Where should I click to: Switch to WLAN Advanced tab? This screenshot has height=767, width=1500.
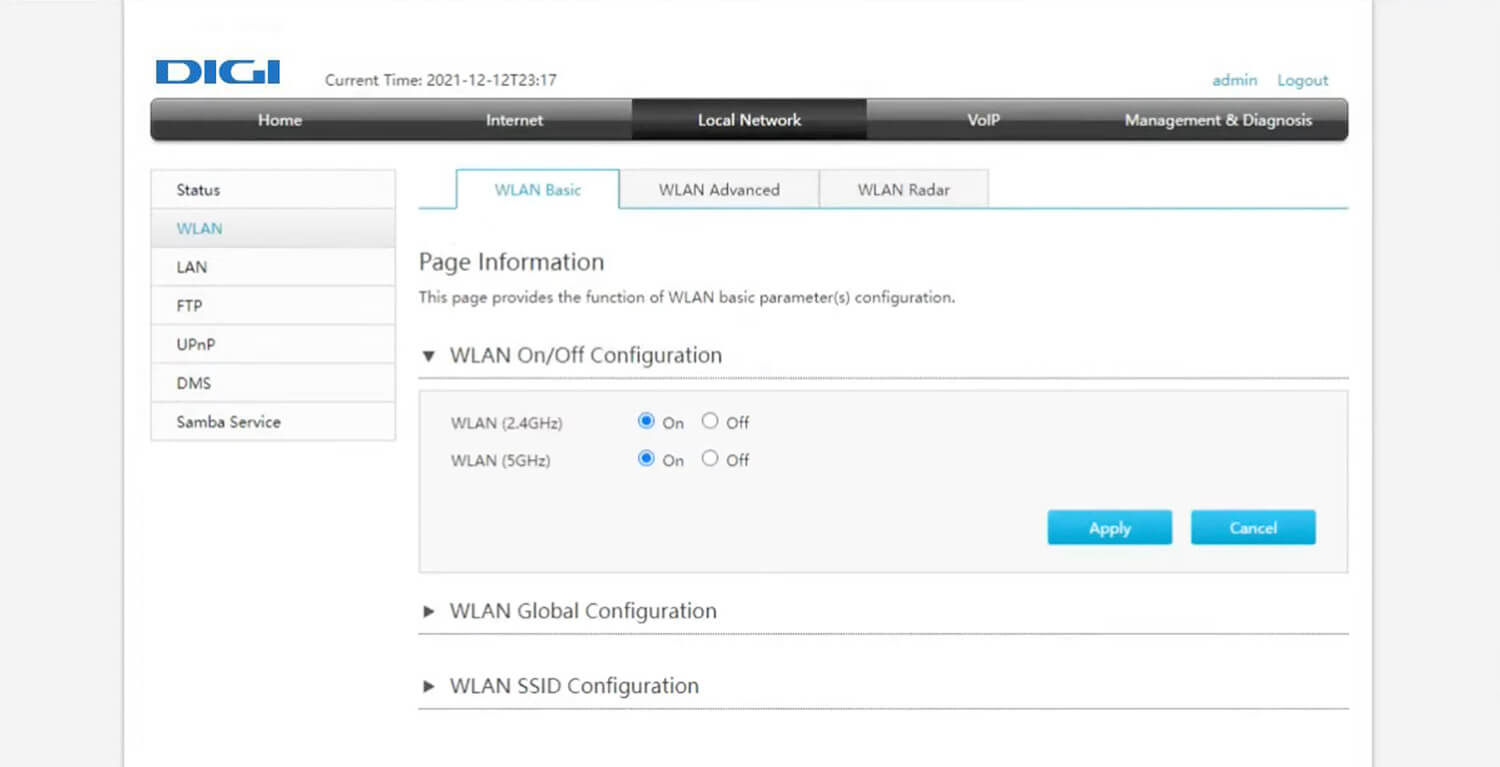pos(718,190)
